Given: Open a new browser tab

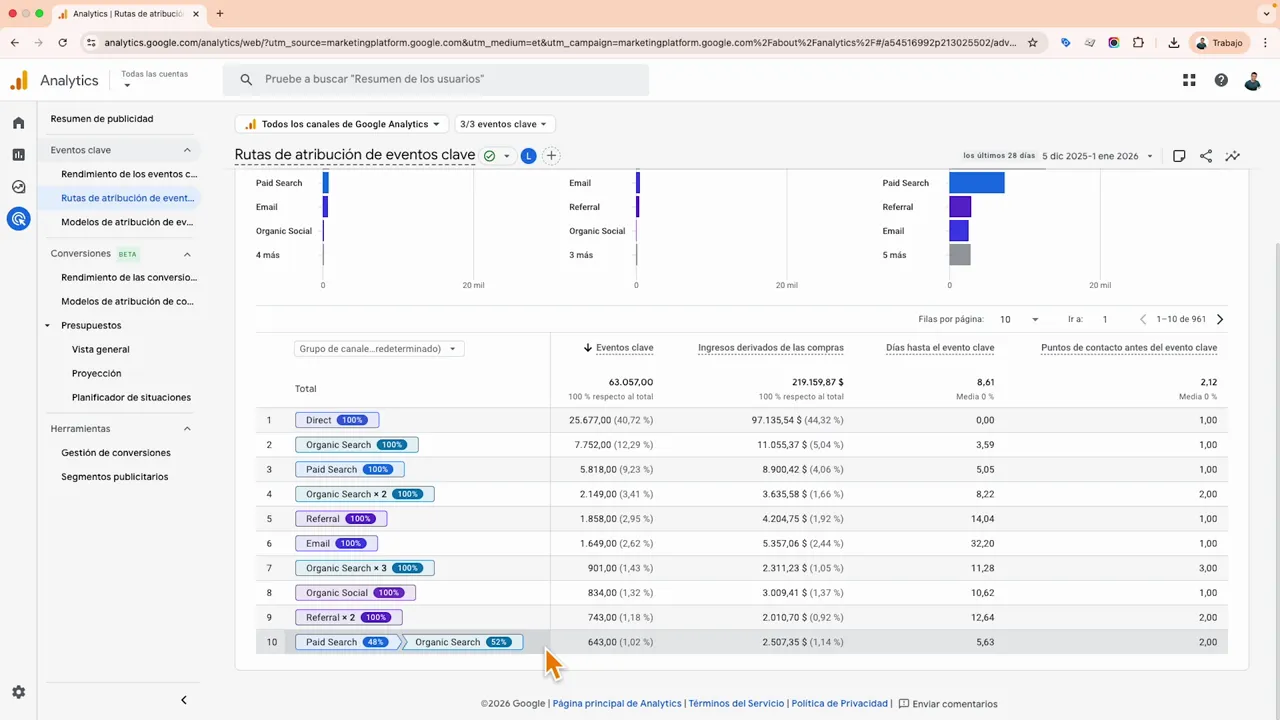Looking at the screenshot, I should point(220,13).
